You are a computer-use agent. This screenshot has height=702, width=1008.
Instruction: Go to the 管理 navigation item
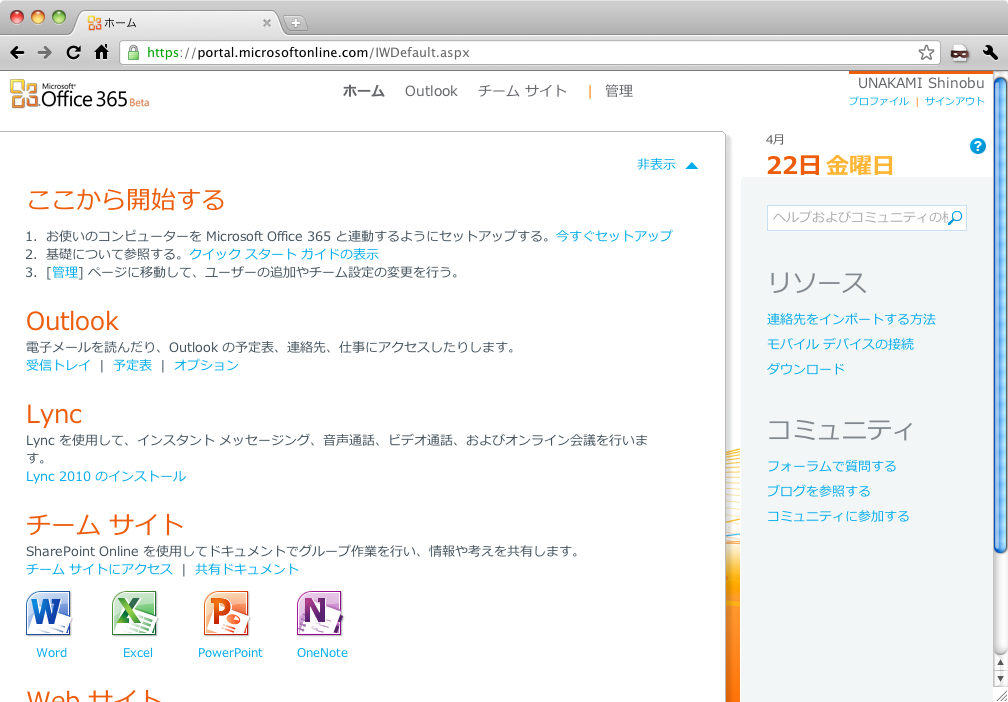pos(618,91)
